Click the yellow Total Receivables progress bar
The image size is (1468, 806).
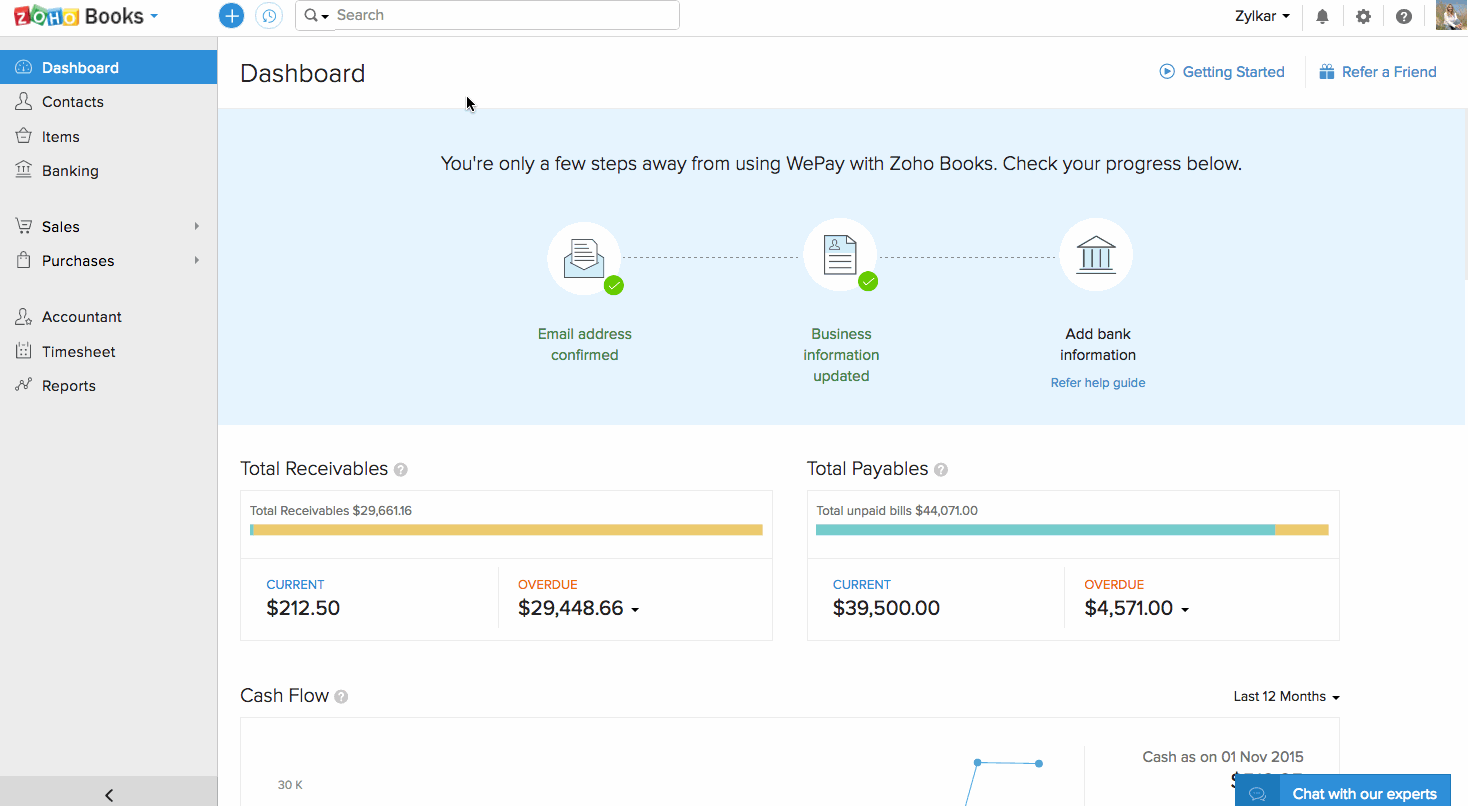click(508, 530)
